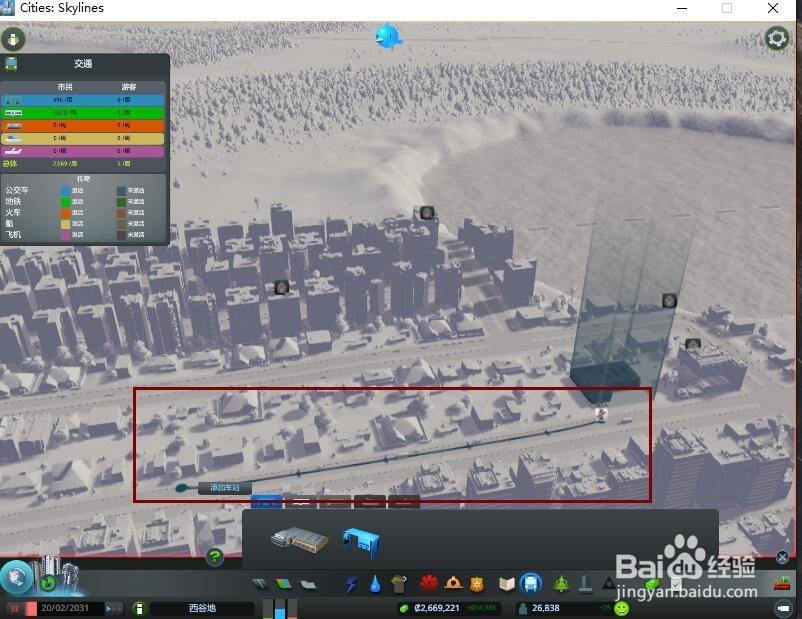Switch to the Bus transport tab
The width and height of the screenshot is (802, 619).
(266, 502)
